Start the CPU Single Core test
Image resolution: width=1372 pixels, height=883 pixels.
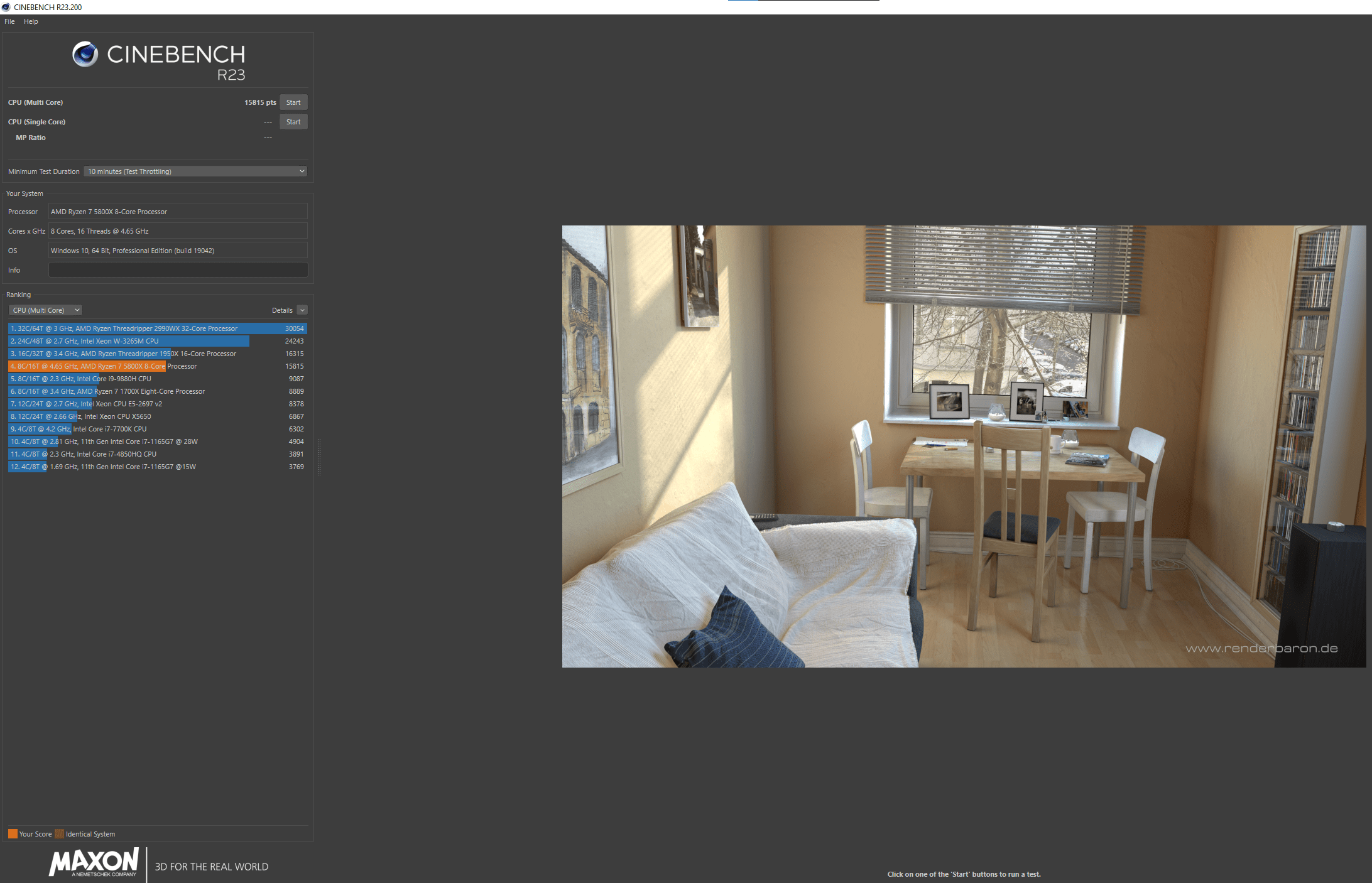pyautogui.click(x=293, y=122)
